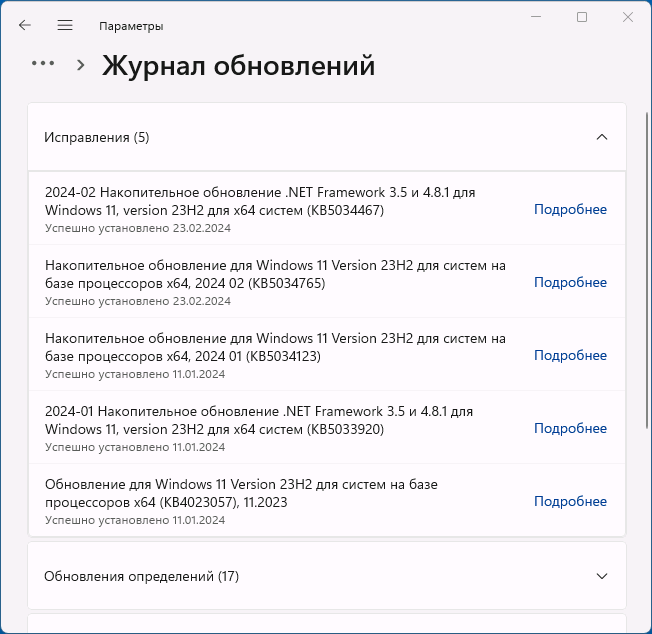Click install date under the KB4023057 update

coord(135,521)
